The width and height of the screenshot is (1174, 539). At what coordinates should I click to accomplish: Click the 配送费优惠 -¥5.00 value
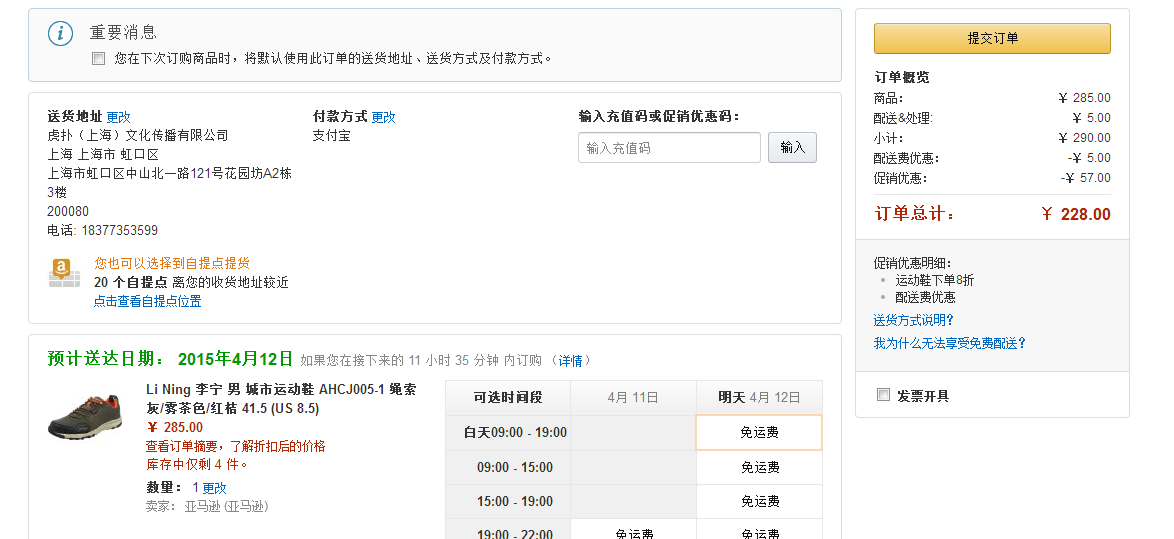[x=1089, y=158]
